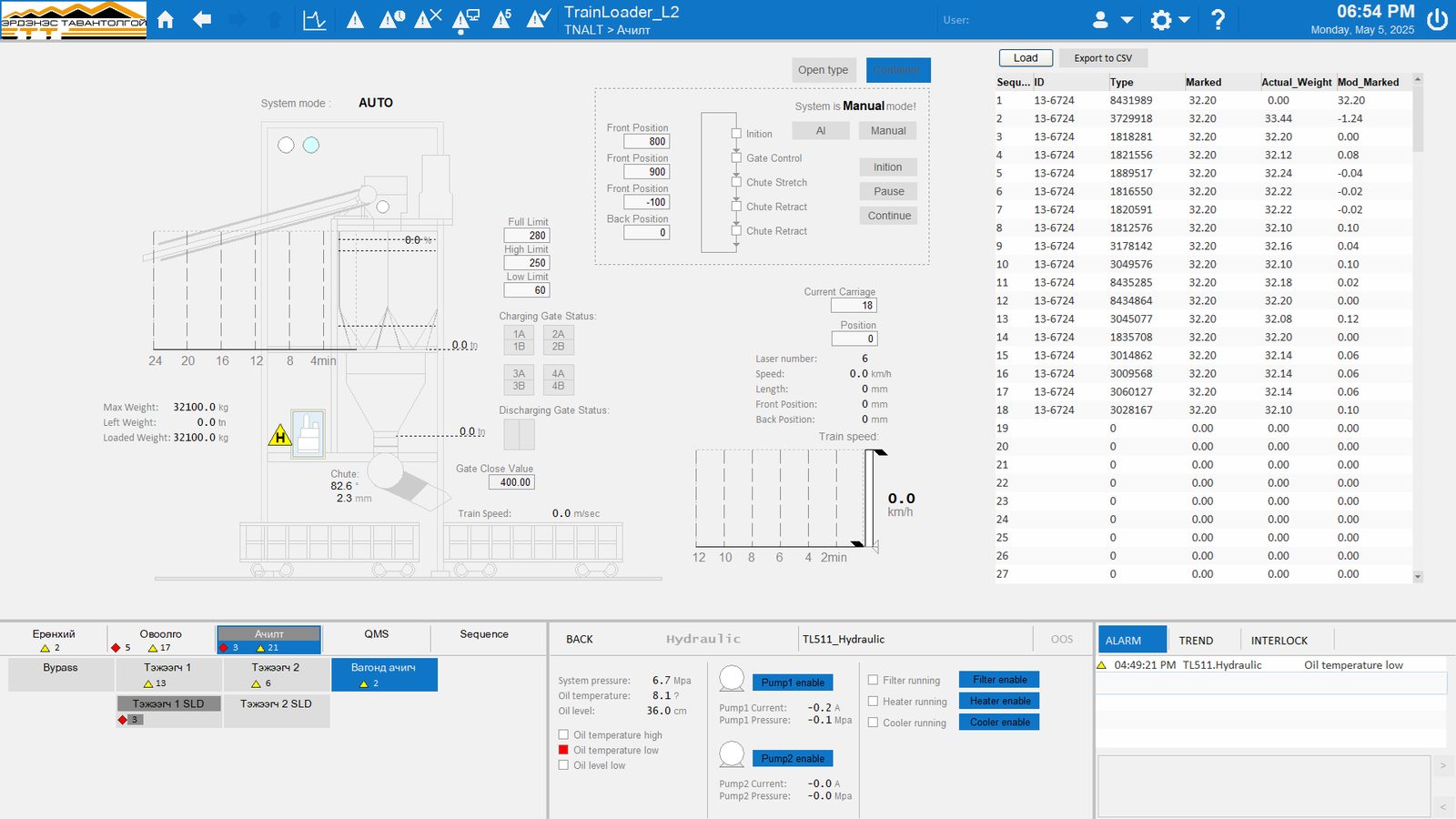This screenshot has width=1456, height=819.
Task: Click the Pump2 round indicator icon
Action: [x=732, y=753]
